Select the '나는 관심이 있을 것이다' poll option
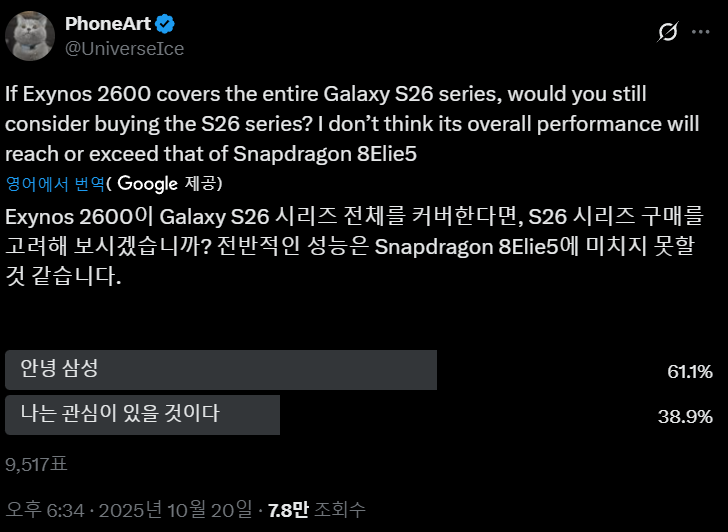Viewport: 728px width, 532px height. (x=143, y=414)
